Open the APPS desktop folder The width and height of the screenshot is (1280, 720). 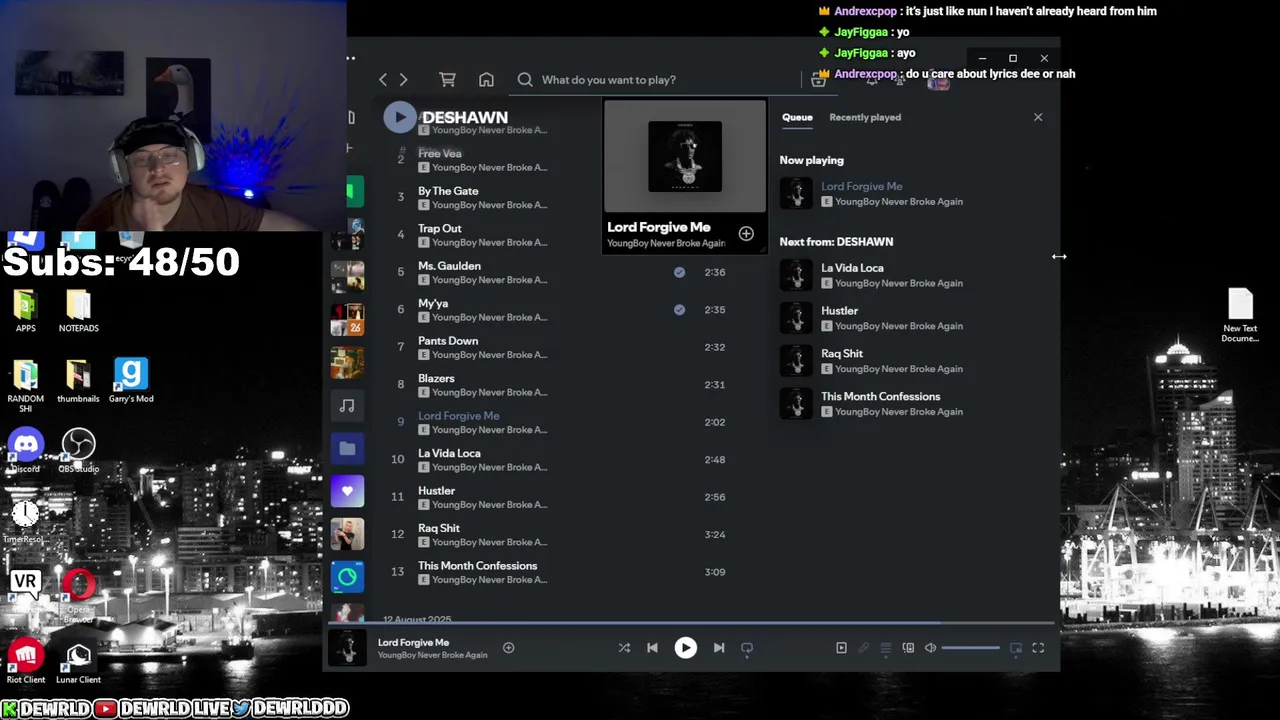26,310
